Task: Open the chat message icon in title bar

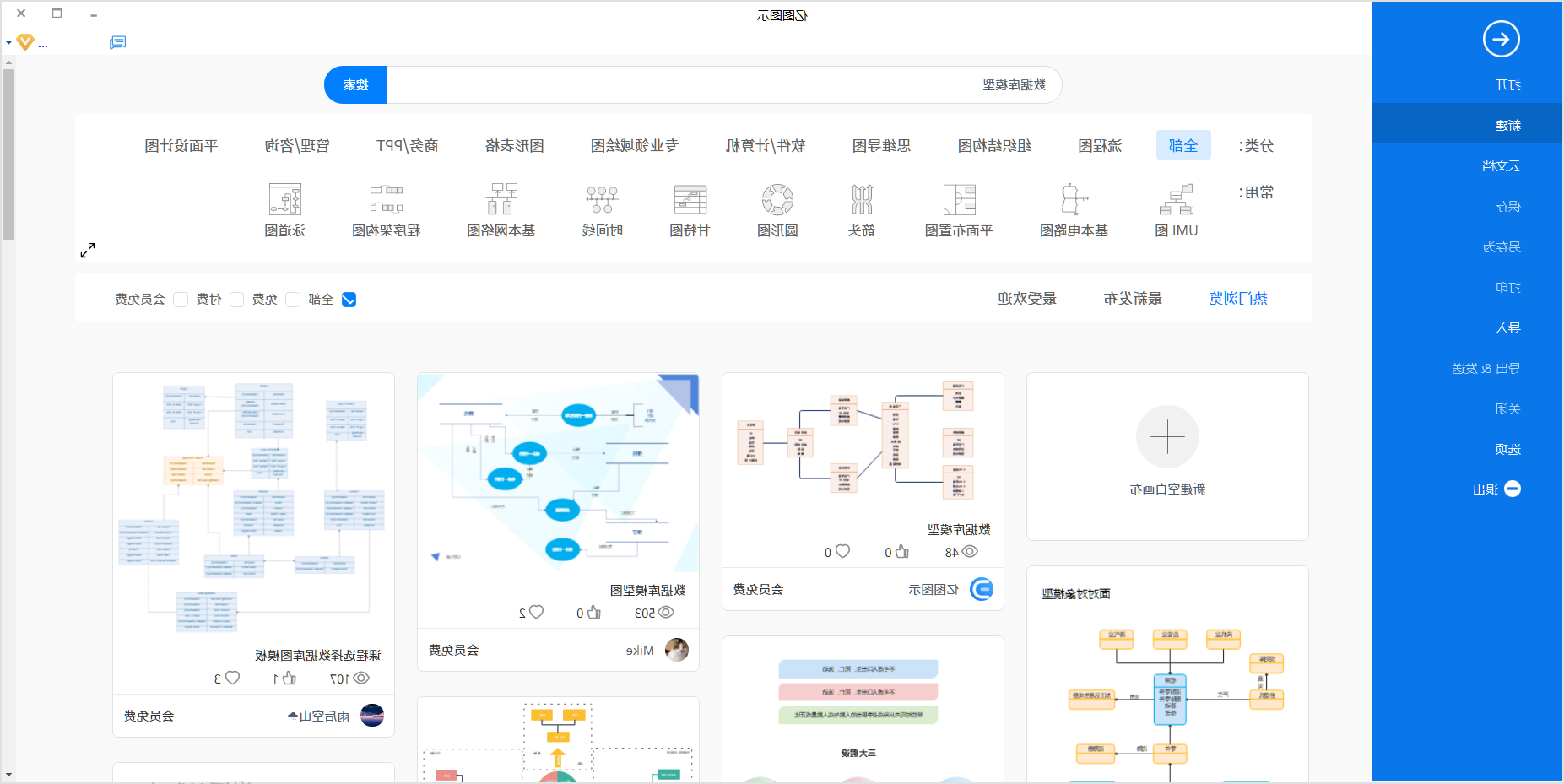Action: pyautogui.click(x=118, y=42)
